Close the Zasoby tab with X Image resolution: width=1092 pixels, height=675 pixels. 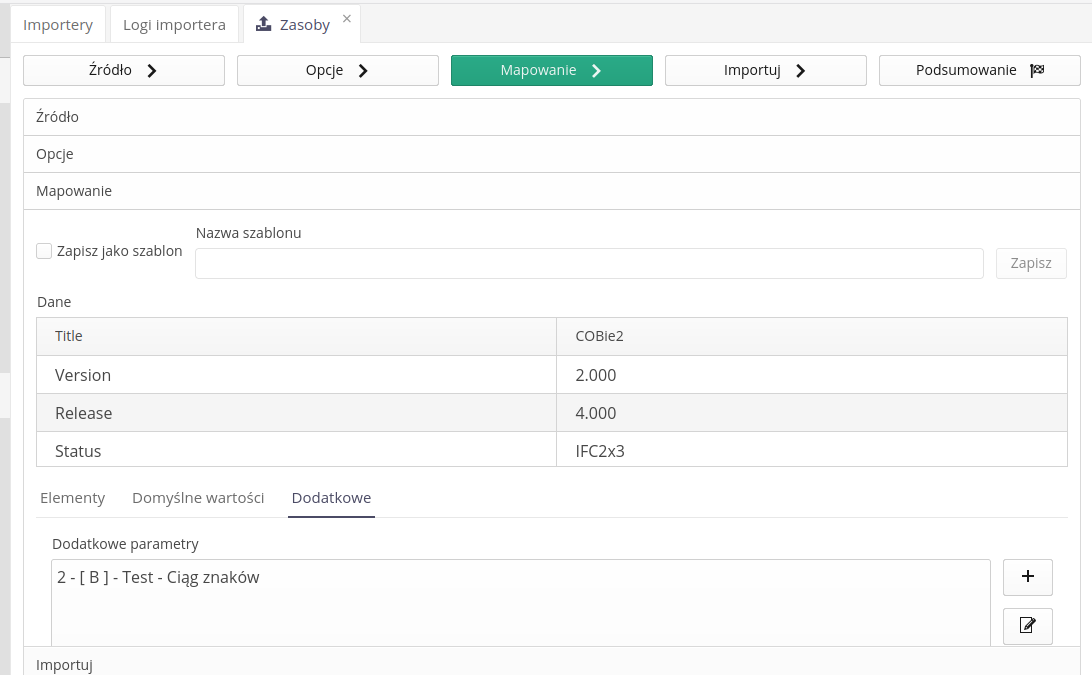coord(347,19)
